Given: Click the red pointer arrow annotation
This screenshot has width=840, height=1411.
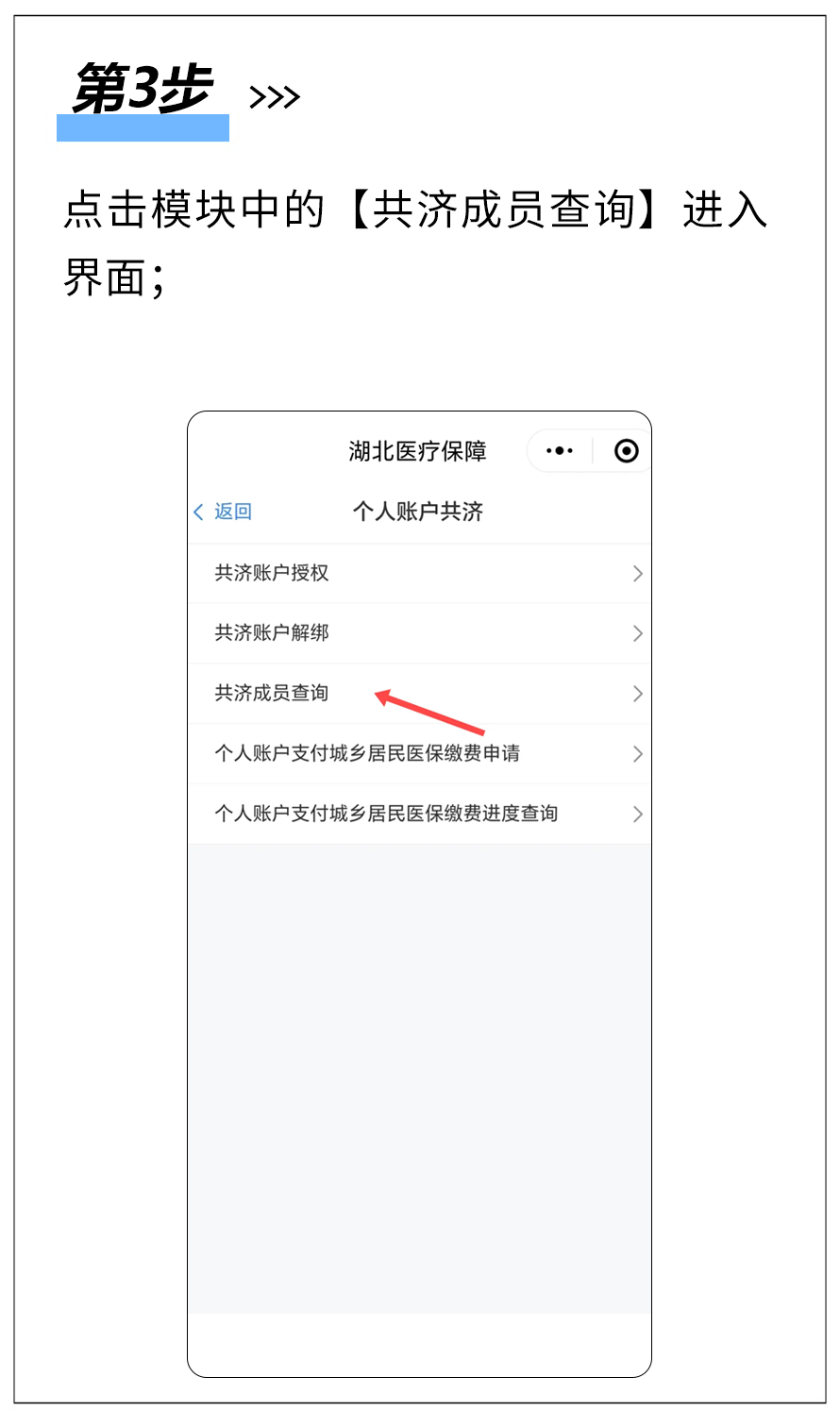Looking at the screenshot, I should pos(429,713).
